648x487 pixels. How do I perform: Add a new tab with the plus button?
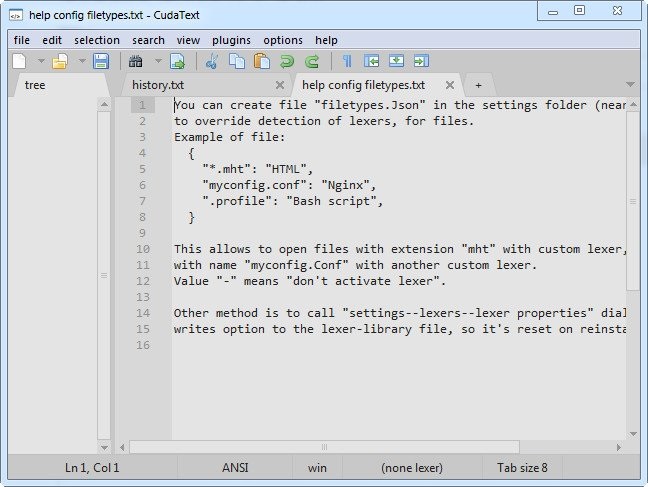(478, 85)
